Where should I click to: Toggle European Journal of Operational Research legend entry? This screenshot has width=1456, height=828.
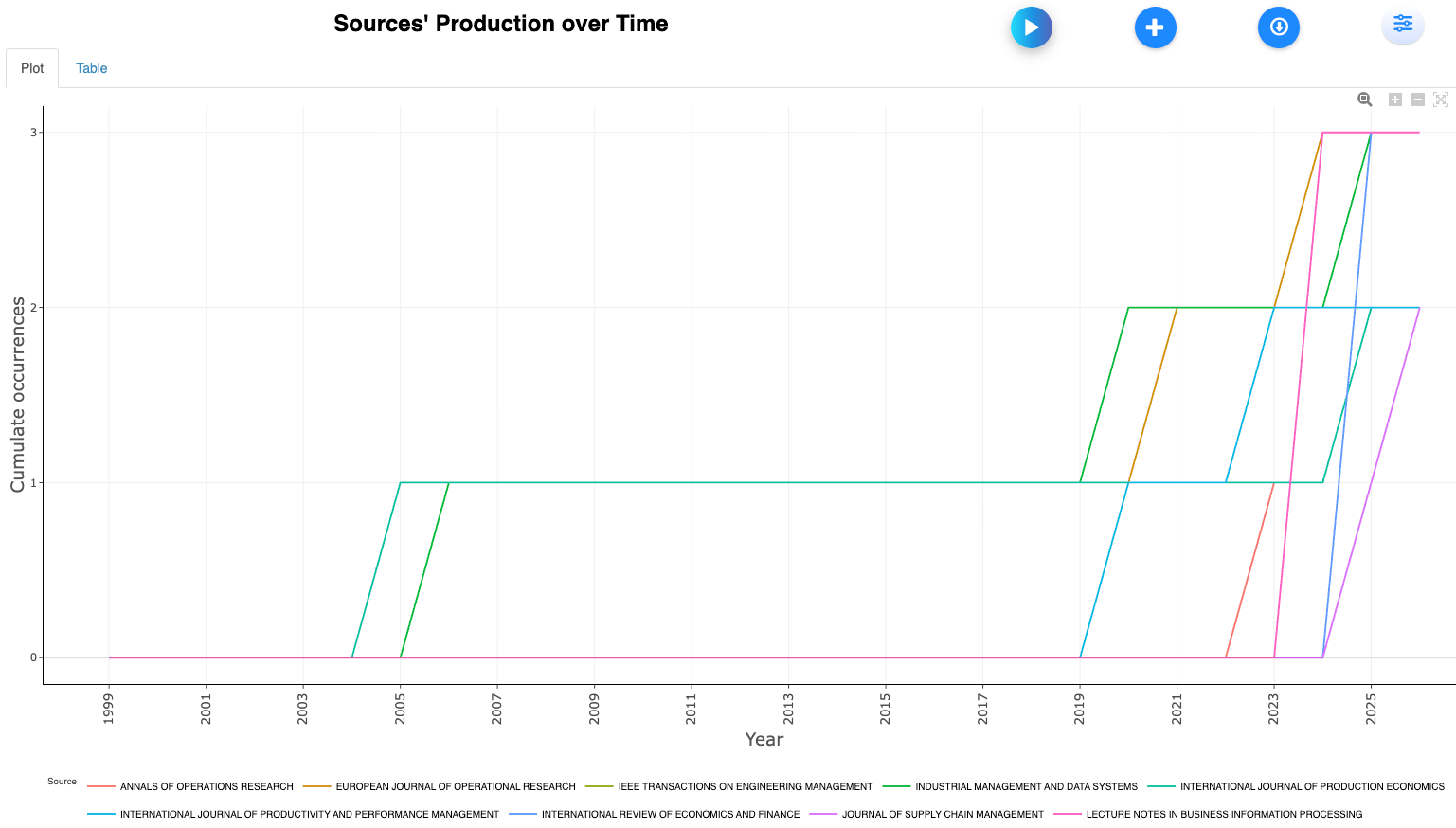coord(455,786)
